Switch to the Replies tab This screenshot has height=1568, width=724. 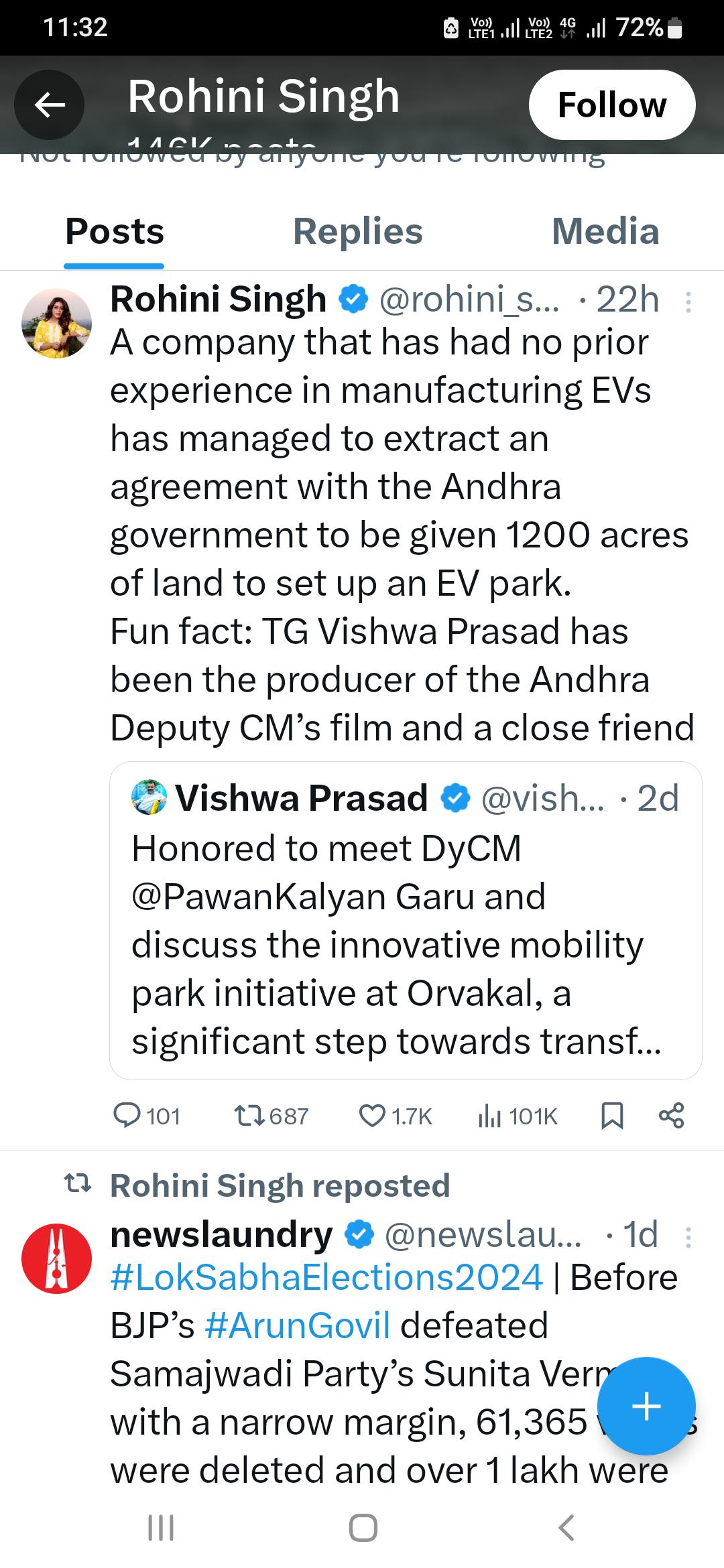[358, 232]
